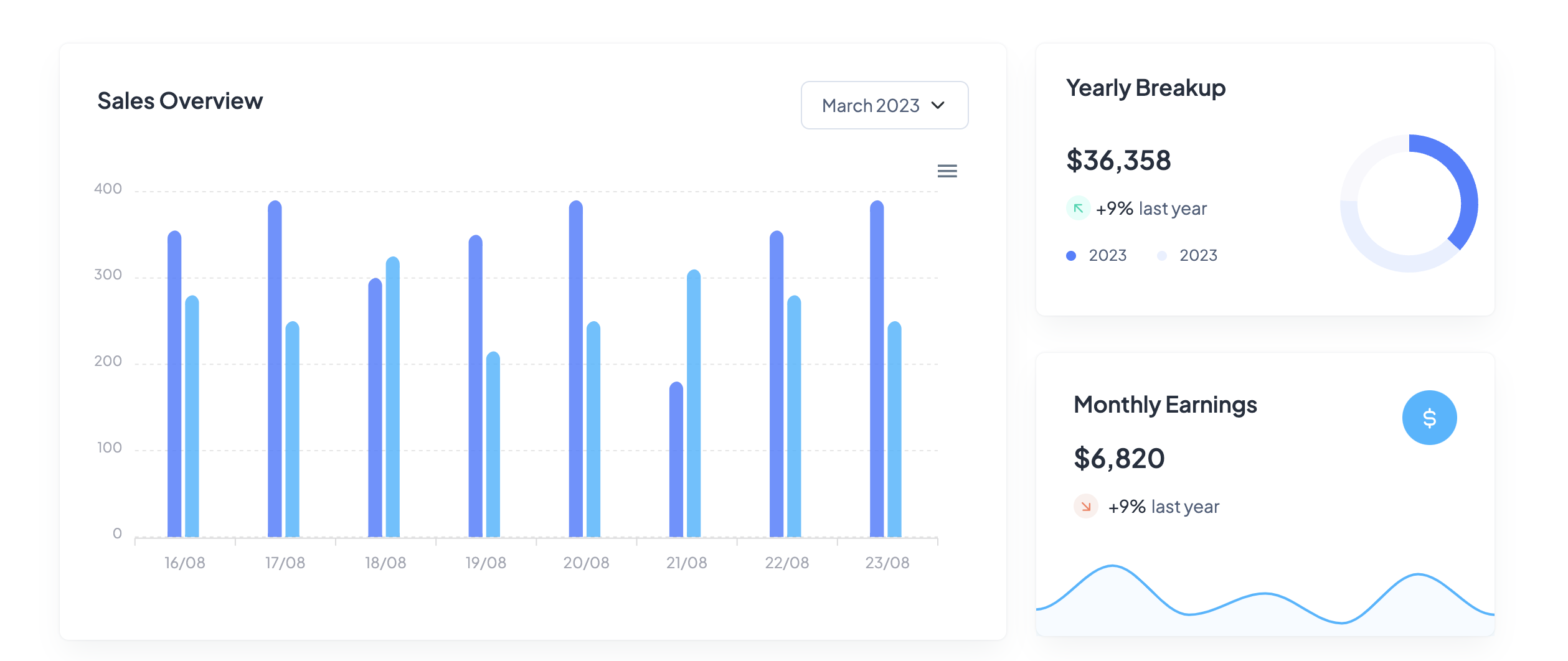Click the first 2023 legend dot, dark blue
Screen dimensions: 1568x661
1071,256
